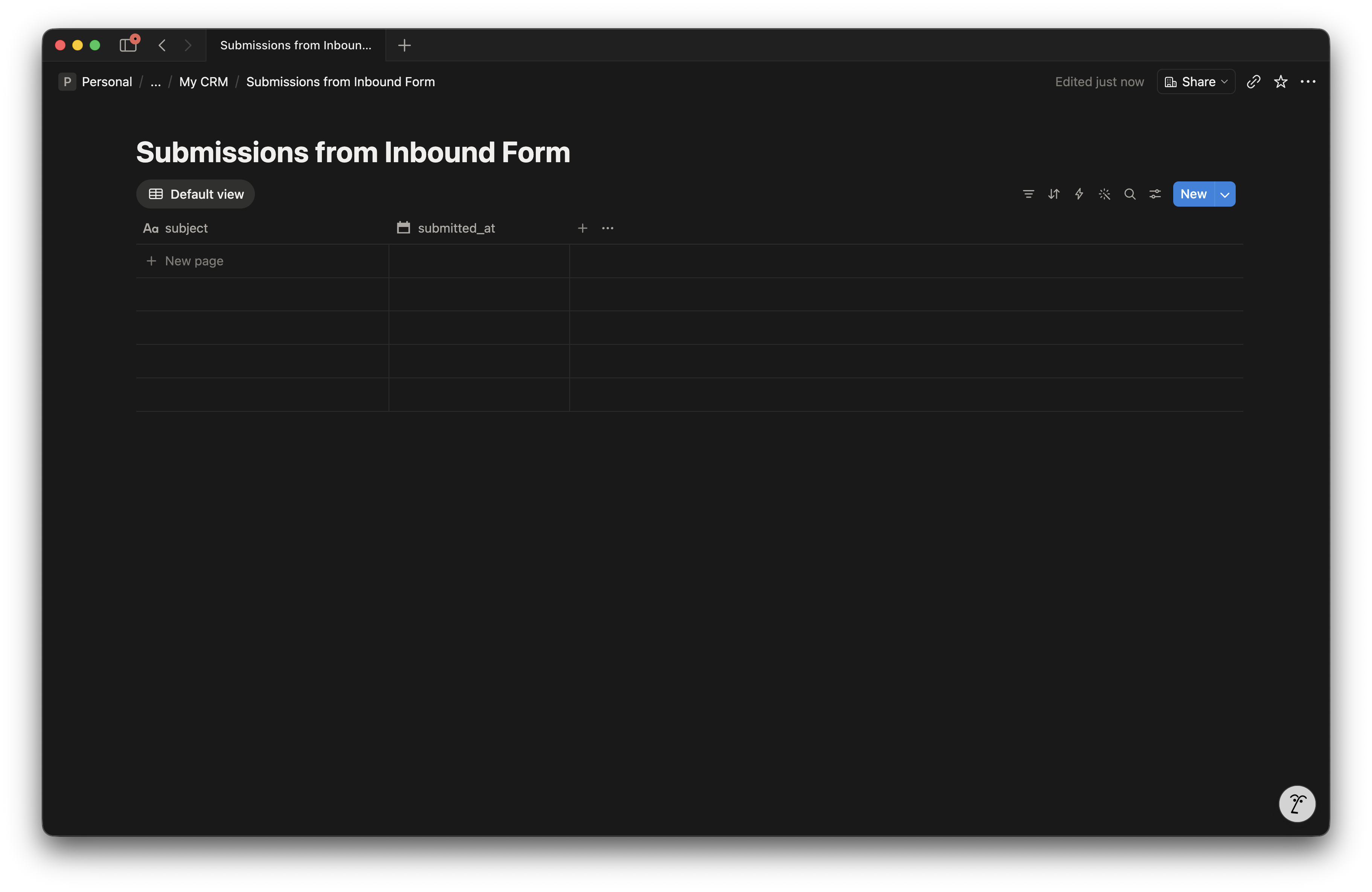
Task: Open the submitted_at column header
Action: point(479,228)
